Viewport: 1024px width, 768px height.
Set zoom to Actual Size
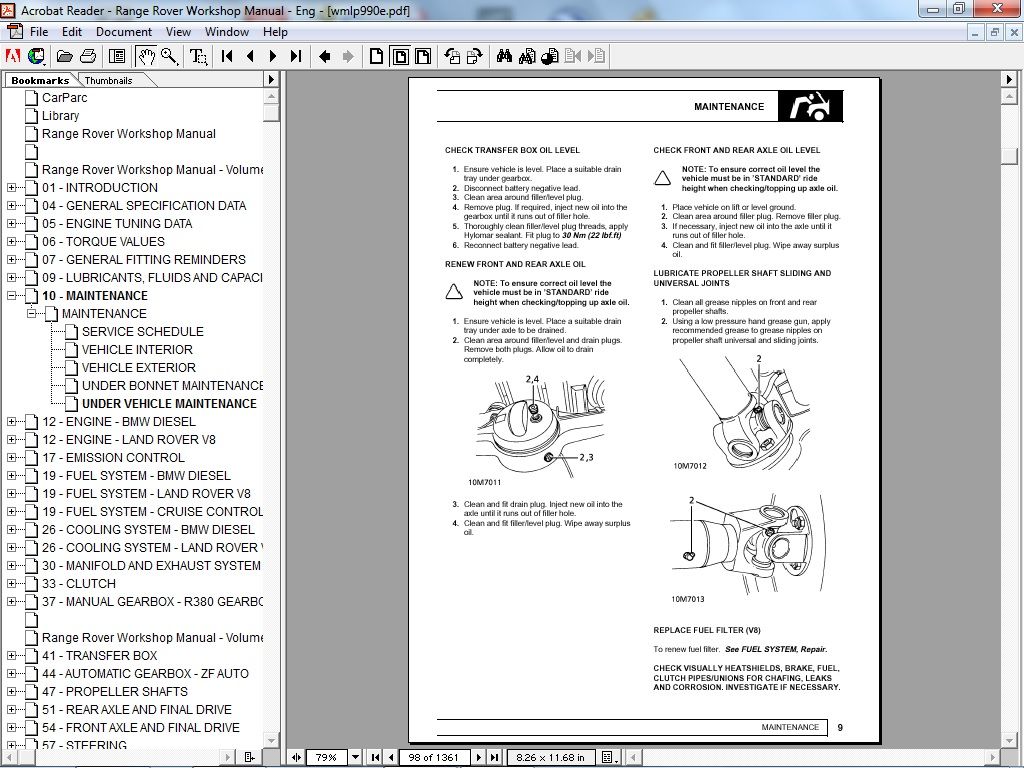[x=377, y=56]
